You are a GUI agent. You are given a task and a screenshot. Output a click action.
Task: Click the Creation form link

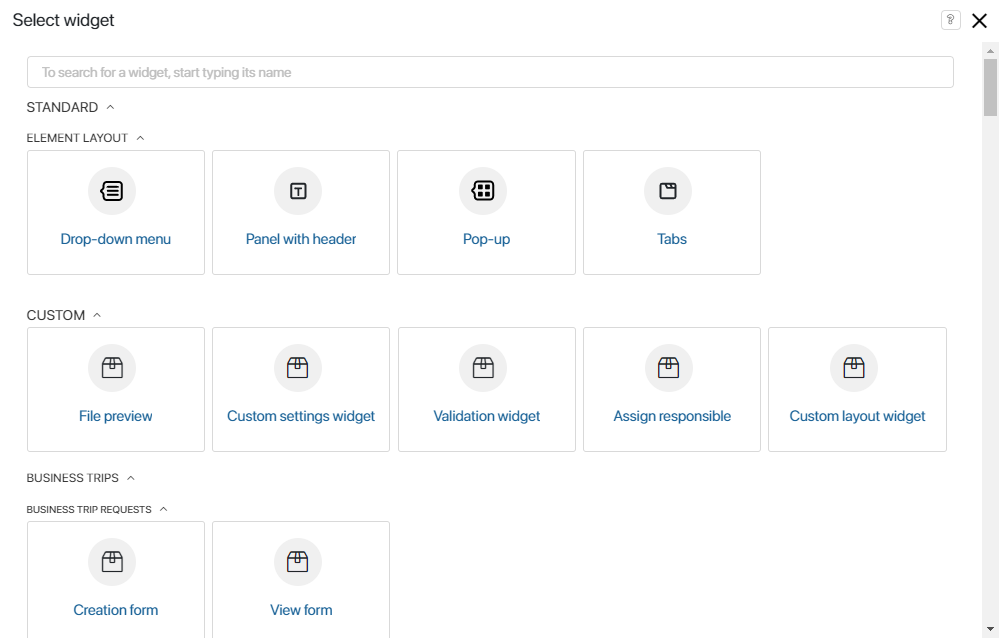click(116, 610)
